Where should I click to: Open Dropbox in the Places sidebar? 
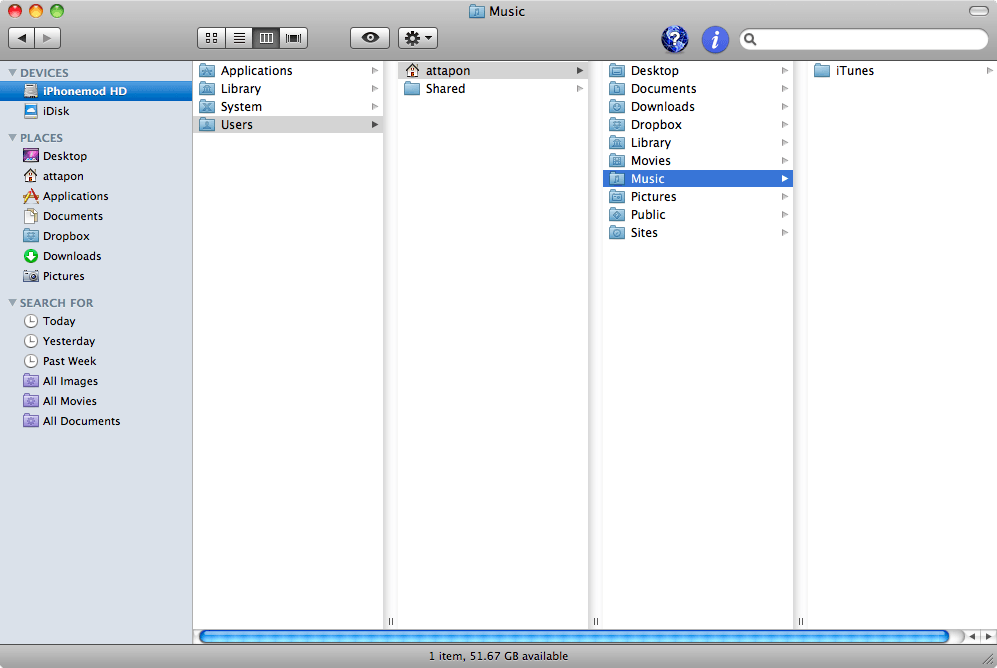coord(96,236)
